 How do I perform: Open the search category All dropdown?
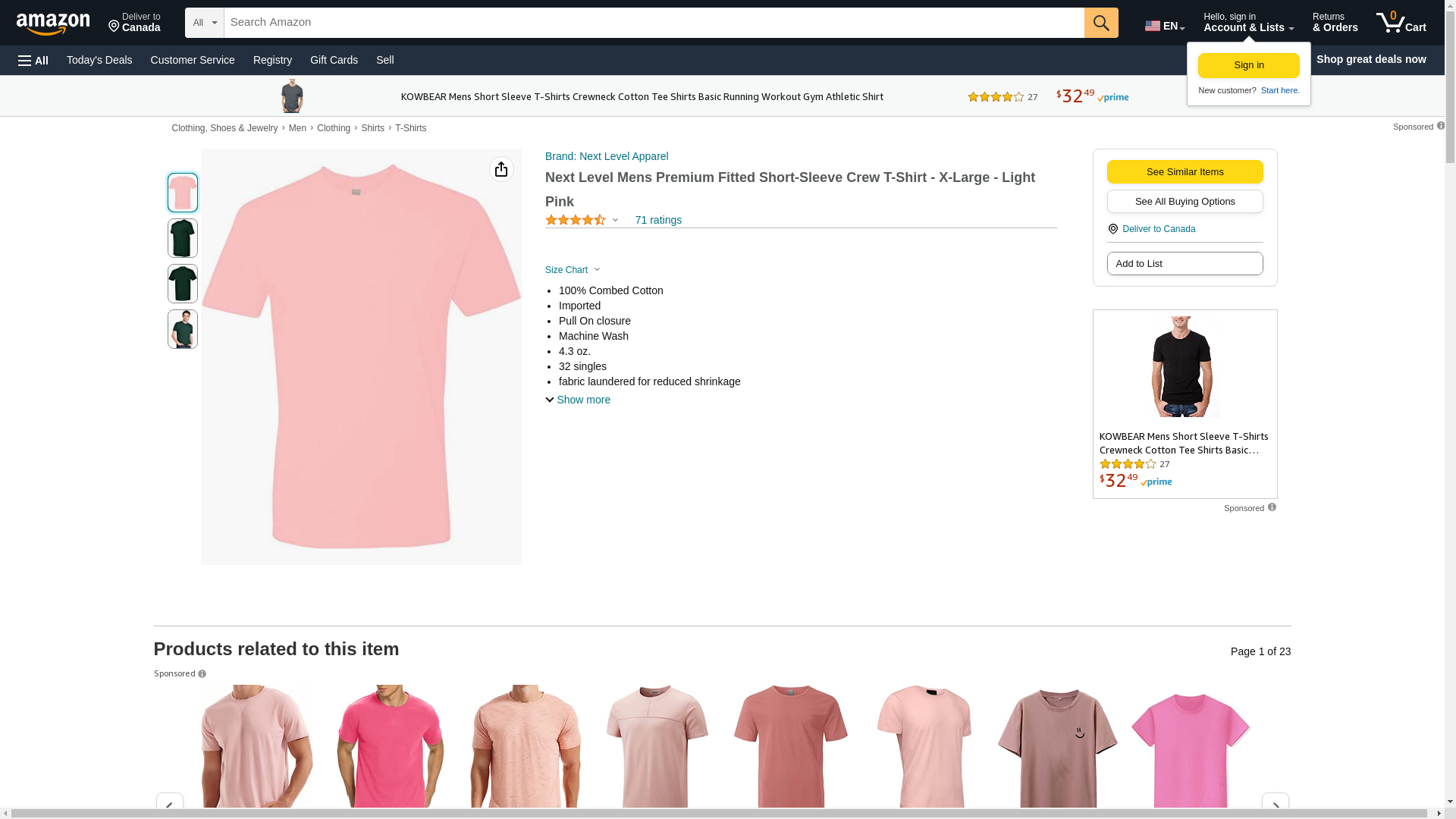tap(204, 23)
